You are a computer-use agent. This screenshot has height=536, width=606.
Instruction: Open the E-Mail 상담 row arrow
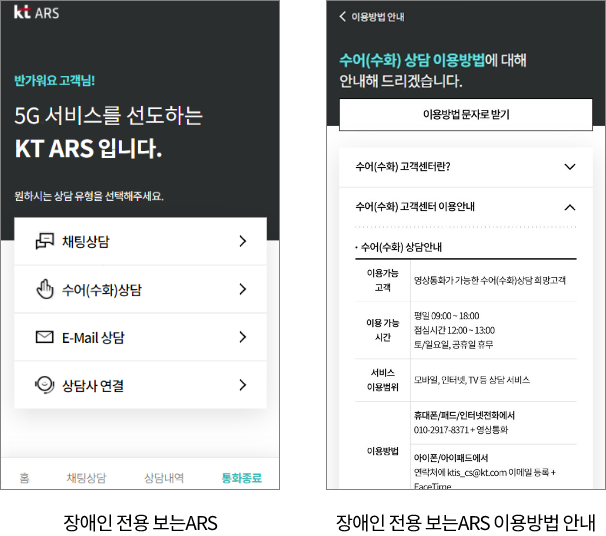242,337
